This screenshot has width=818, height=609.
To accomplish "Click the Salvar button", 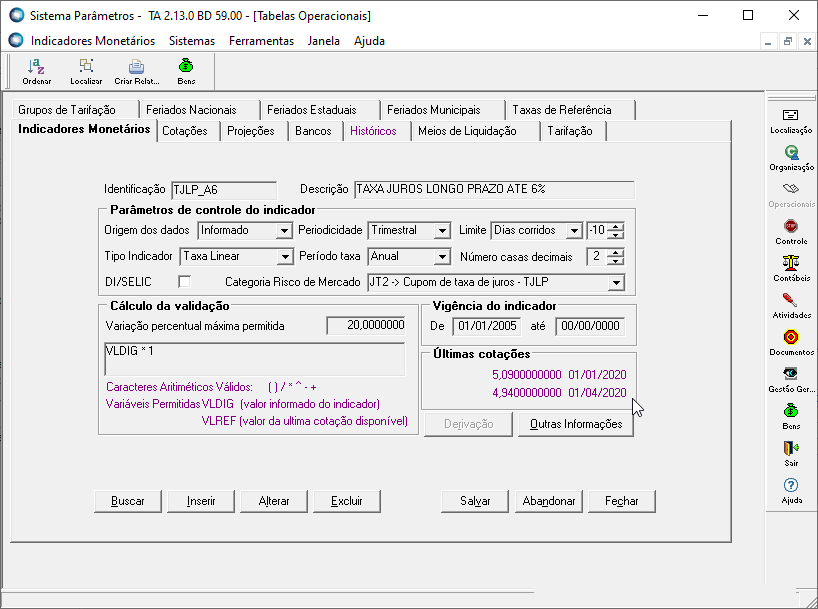I will coord(475,501).
